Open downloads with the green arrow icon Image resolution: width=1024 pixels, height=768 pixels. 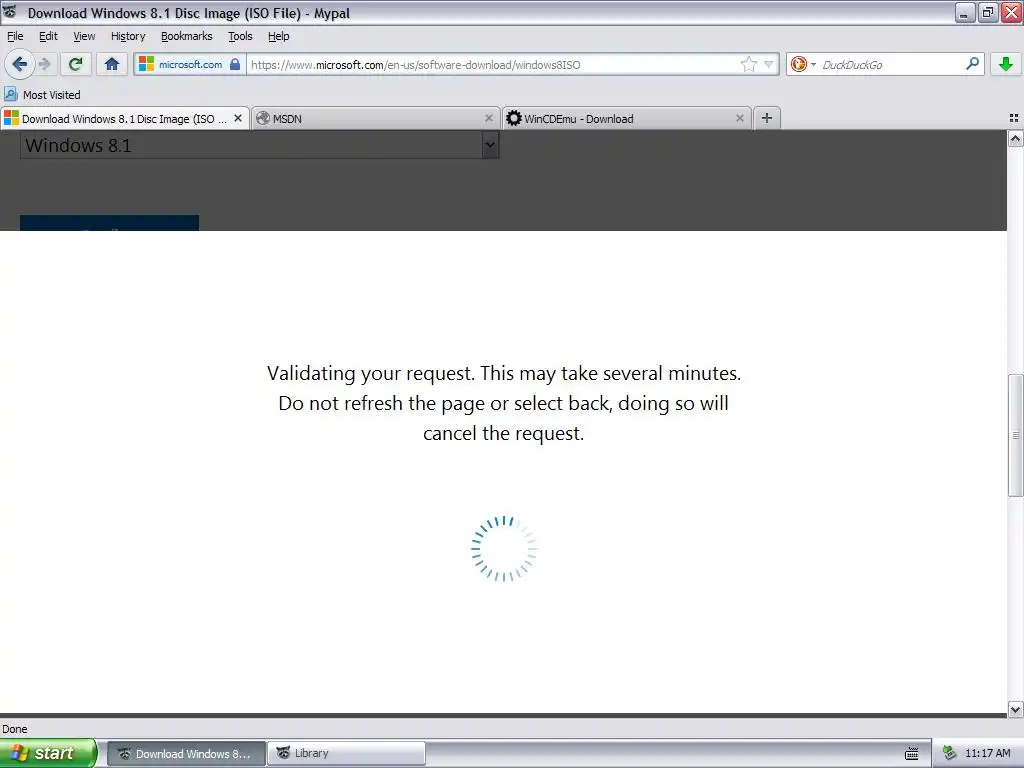coord(1006,64)
